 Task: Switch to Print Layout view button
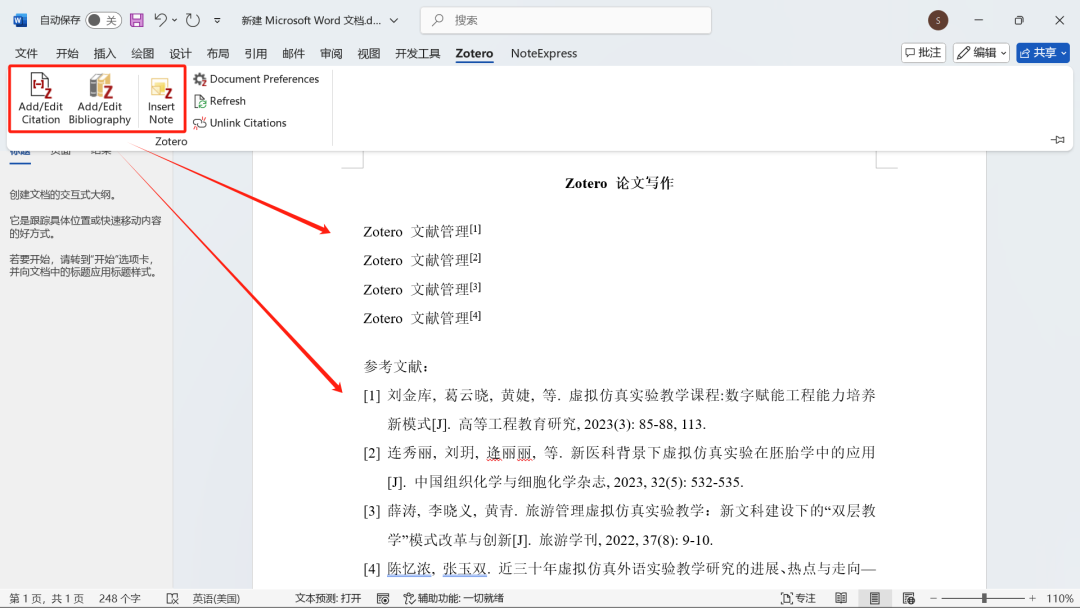(x=875, y=598)
